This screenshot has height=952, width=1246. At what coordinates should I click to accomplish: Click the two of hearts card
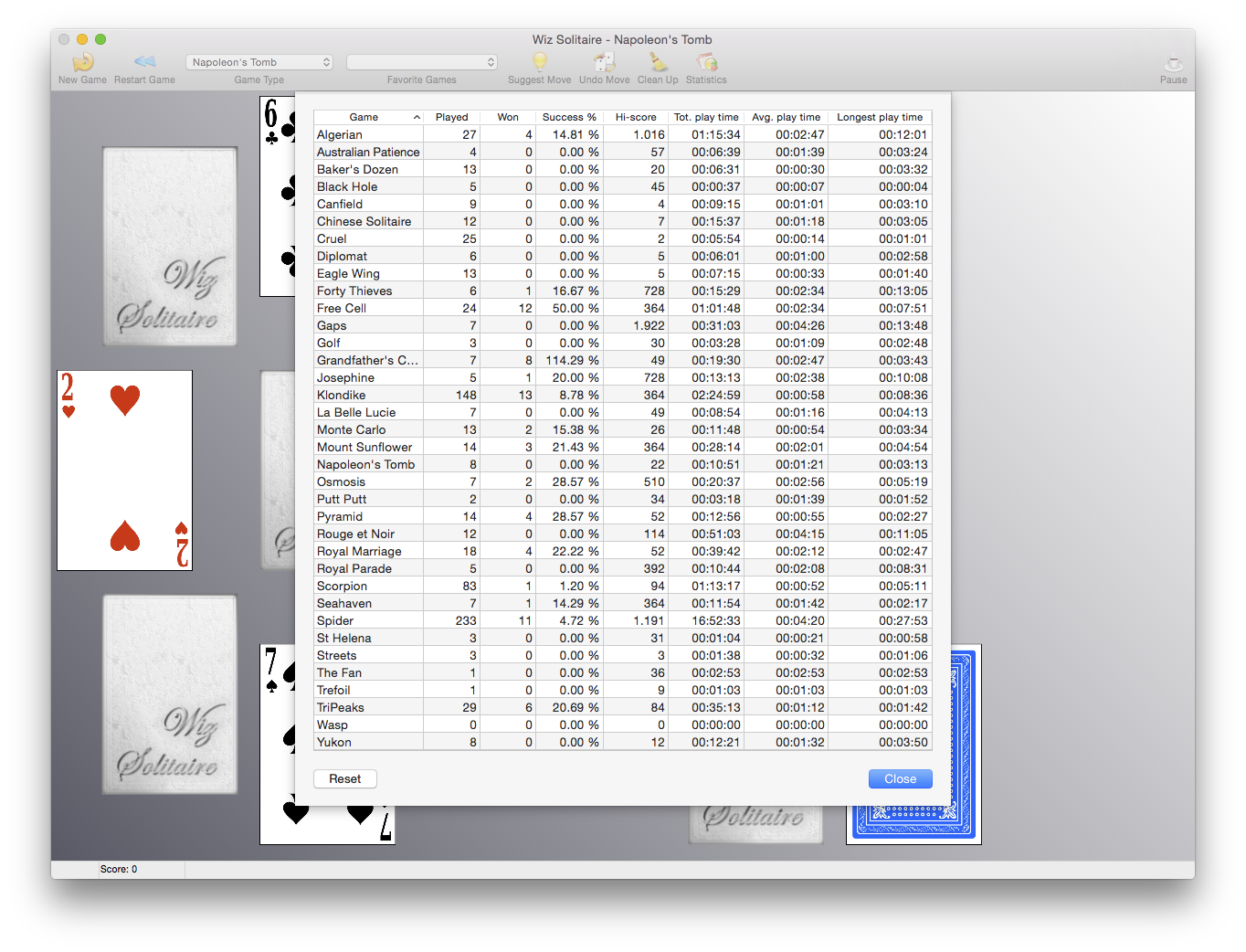pyautogui.click(x=124, y=470)
